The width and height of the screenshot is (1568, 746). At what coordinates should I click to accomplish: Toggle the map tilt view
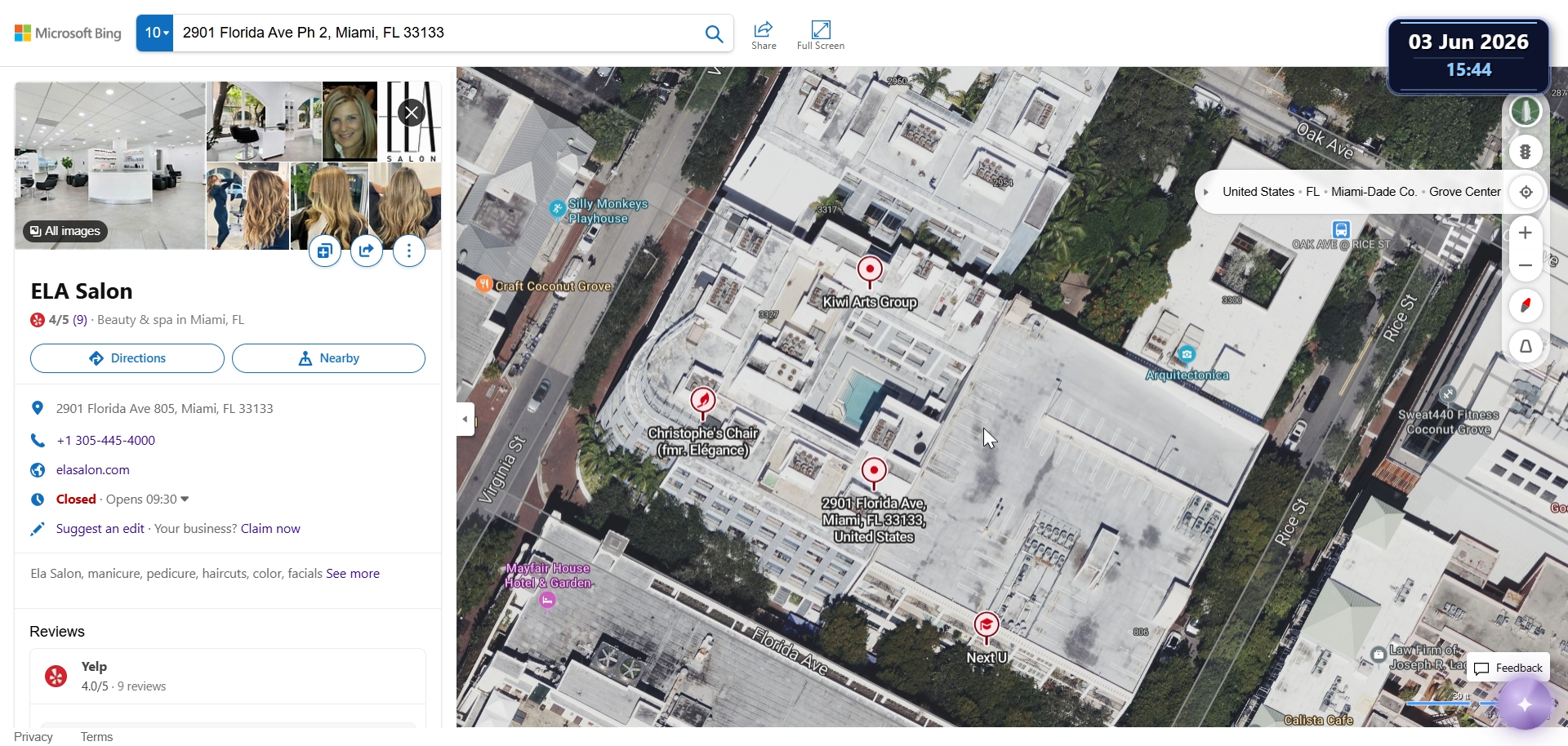tap(1526, 347)
